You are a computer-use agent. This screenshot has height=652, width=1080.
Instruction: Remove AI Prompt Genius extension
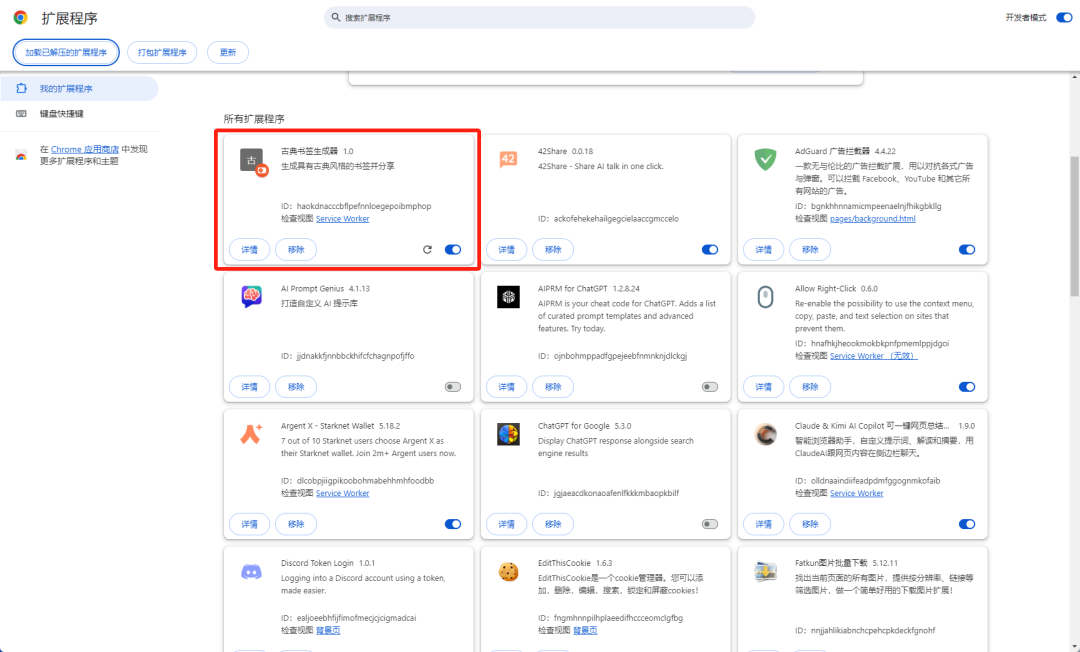tap(296, 387)
